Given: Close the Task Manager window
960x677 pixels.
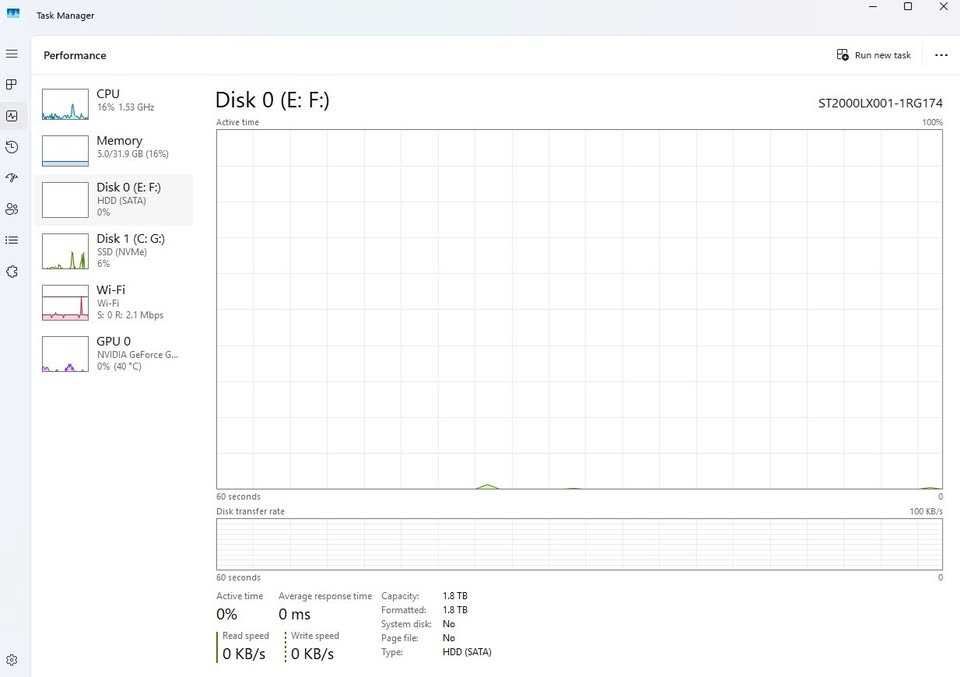Looking at the screenshot, I should point(943,7).
